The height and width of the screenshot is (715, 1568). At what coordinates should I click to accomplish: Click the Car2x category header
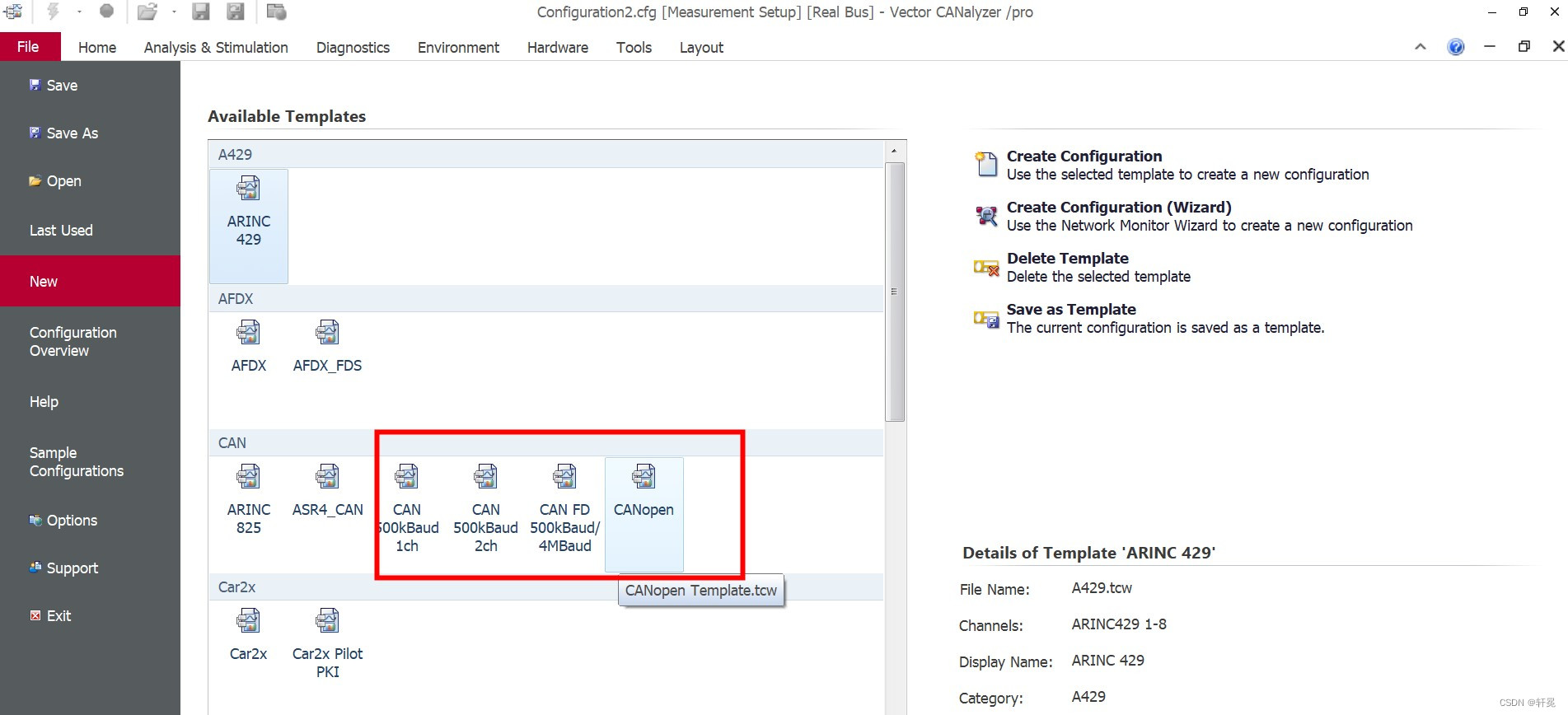click(x=546, y=586)
